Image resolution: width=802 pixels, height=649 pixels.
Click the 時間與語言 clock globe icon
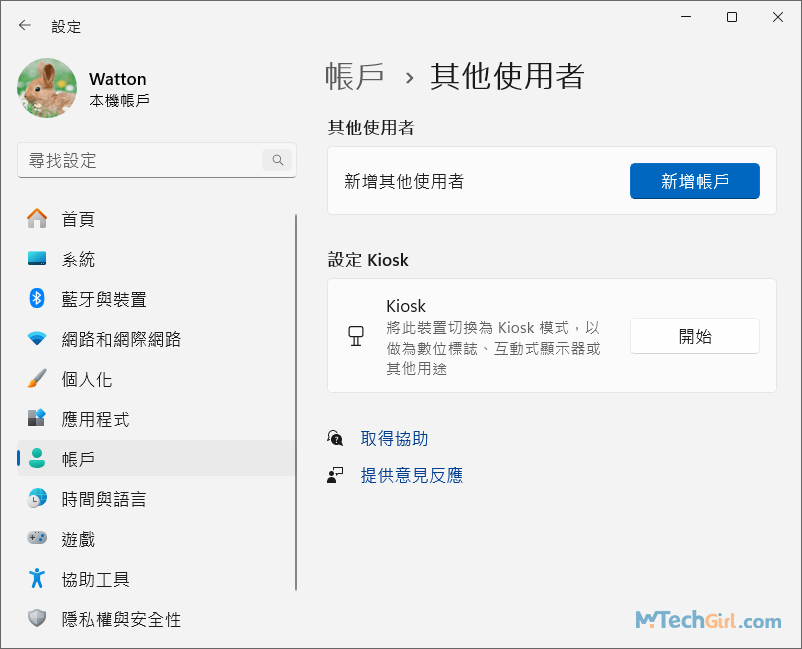coord(37,499)
